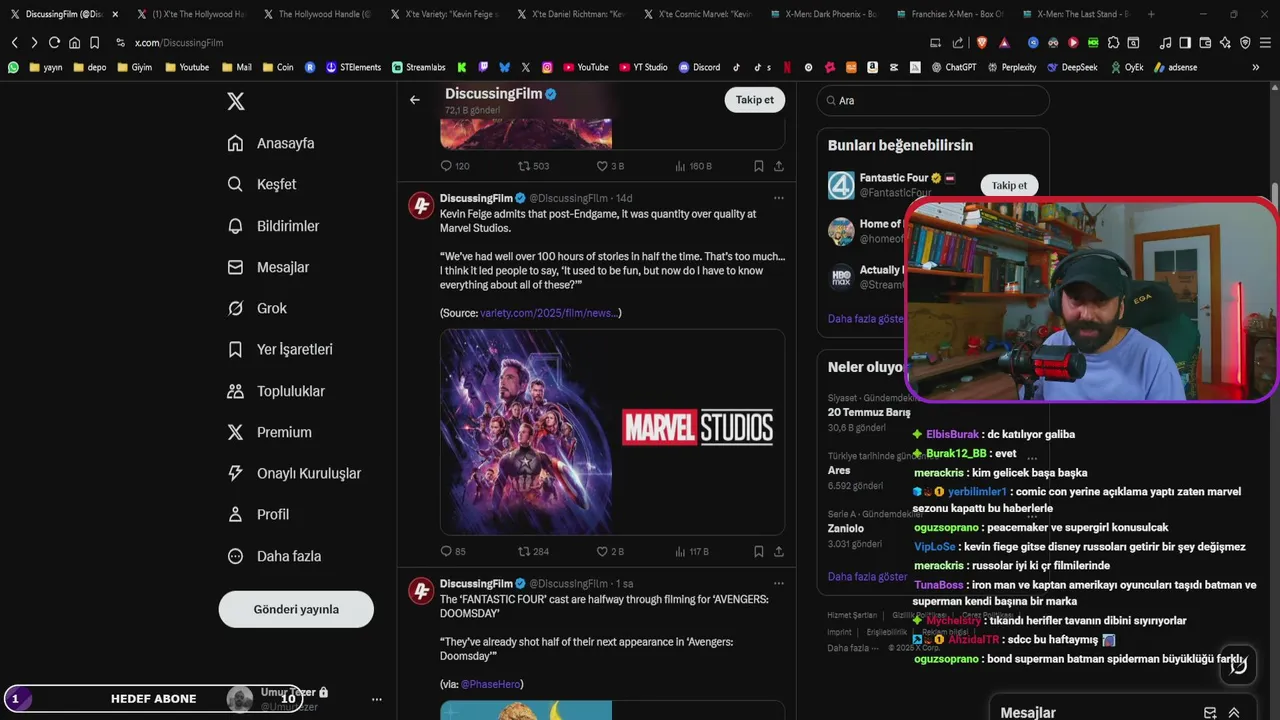Open the variety.com source link

[548, 313]
